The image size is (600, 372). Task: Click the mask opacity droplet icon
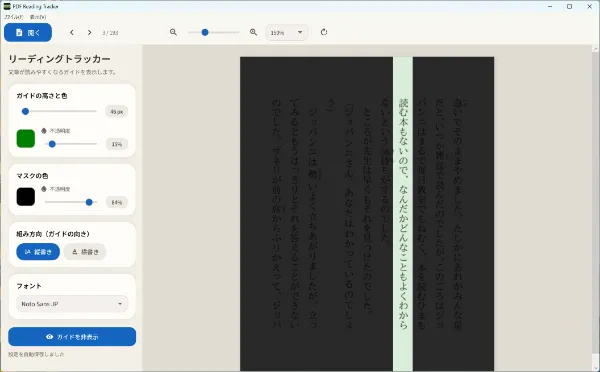pos(44,189)
